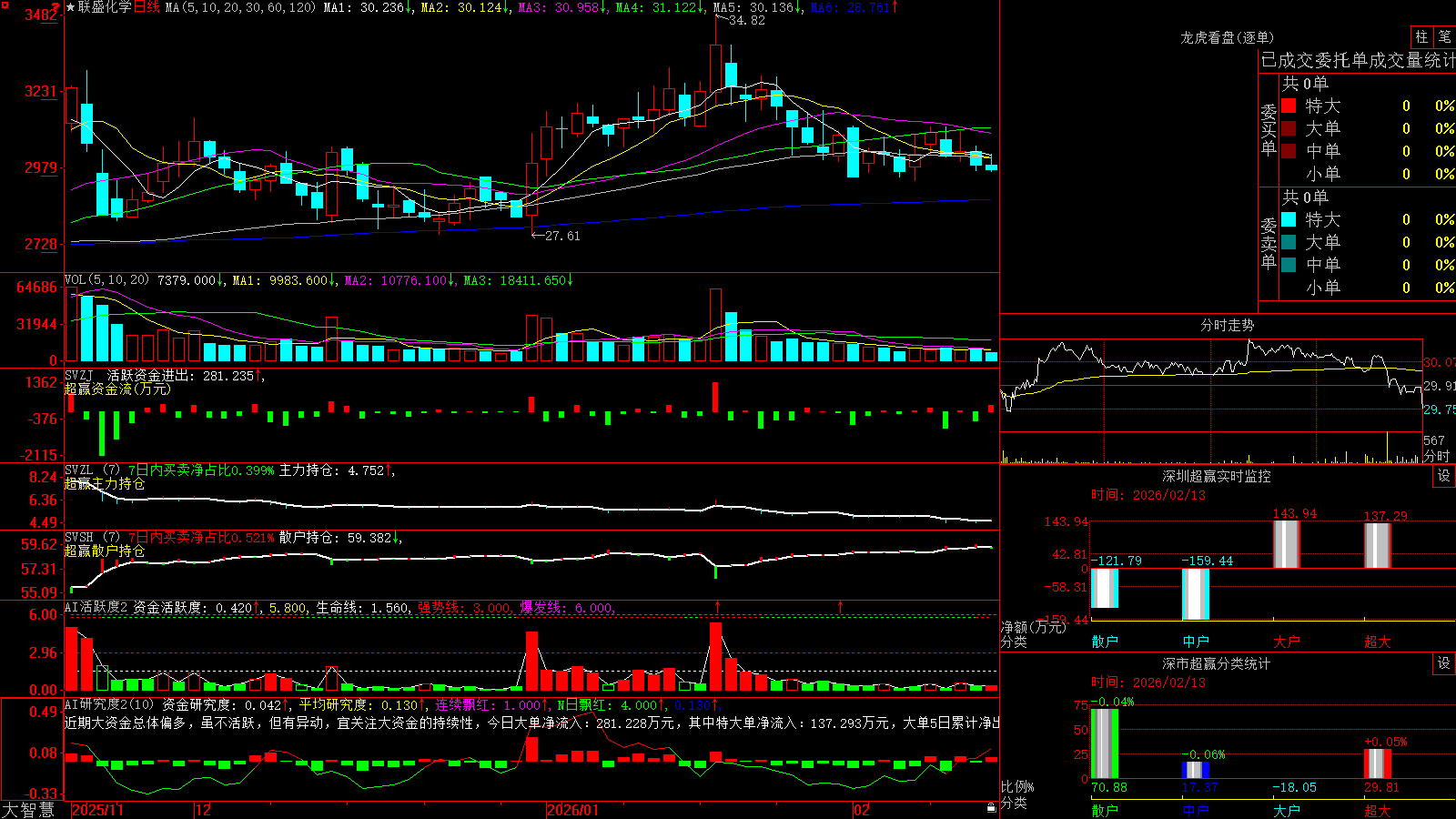Click the 2026/01 timeline marker
1456x819 pixels.
(572, 810)
